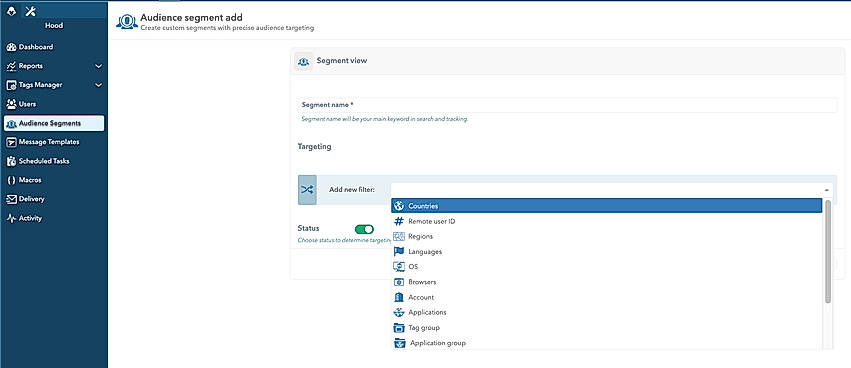Click the globe icon beside Countries
Screen dimensions: 851x368
tap(399, 206)
